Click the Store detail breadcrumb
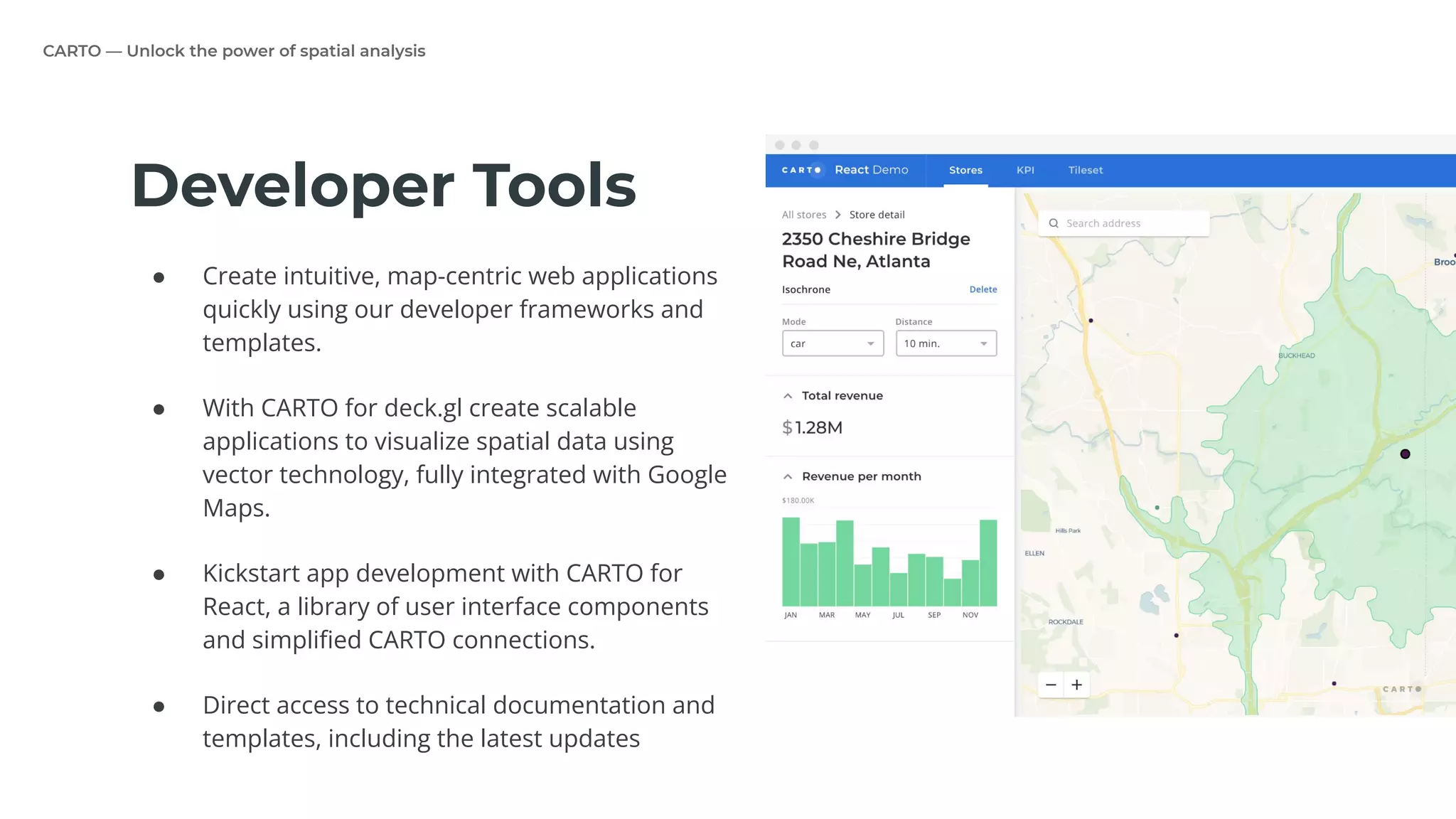The height and width of the screenshot is (819, 1456). tap(877, 215)
